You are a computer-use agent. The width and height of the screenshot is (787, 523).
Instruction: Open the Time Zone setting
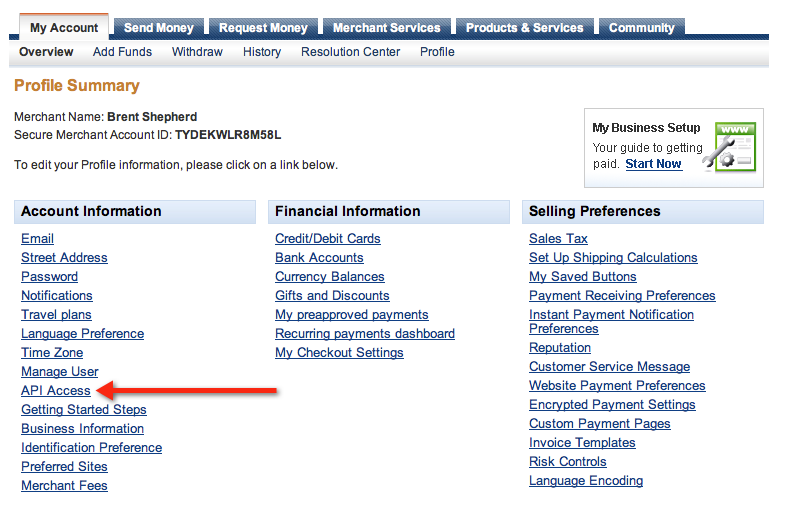pos(52,353)
